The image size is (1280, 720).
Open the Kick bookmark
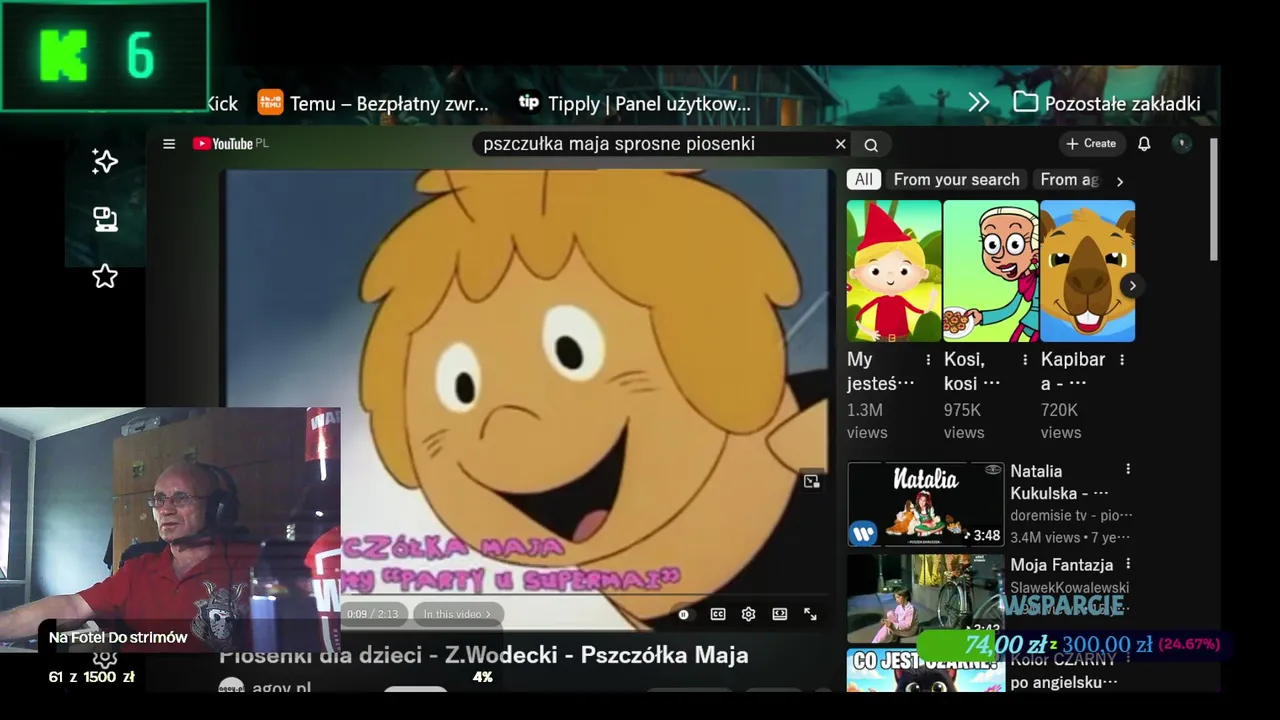tap(222, 103)
